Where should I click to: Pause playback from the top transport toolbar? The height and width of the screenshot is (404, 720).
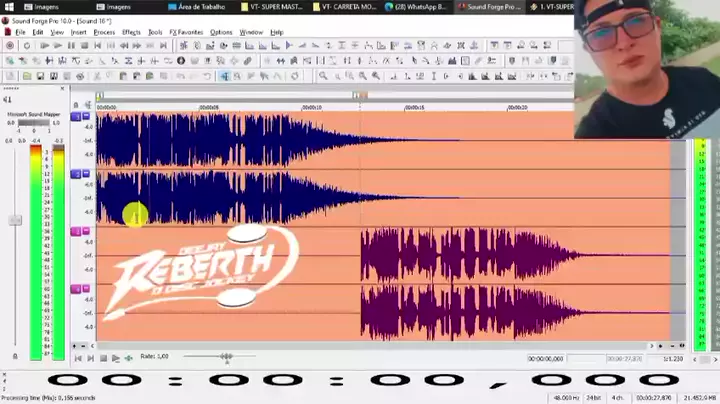71,45
